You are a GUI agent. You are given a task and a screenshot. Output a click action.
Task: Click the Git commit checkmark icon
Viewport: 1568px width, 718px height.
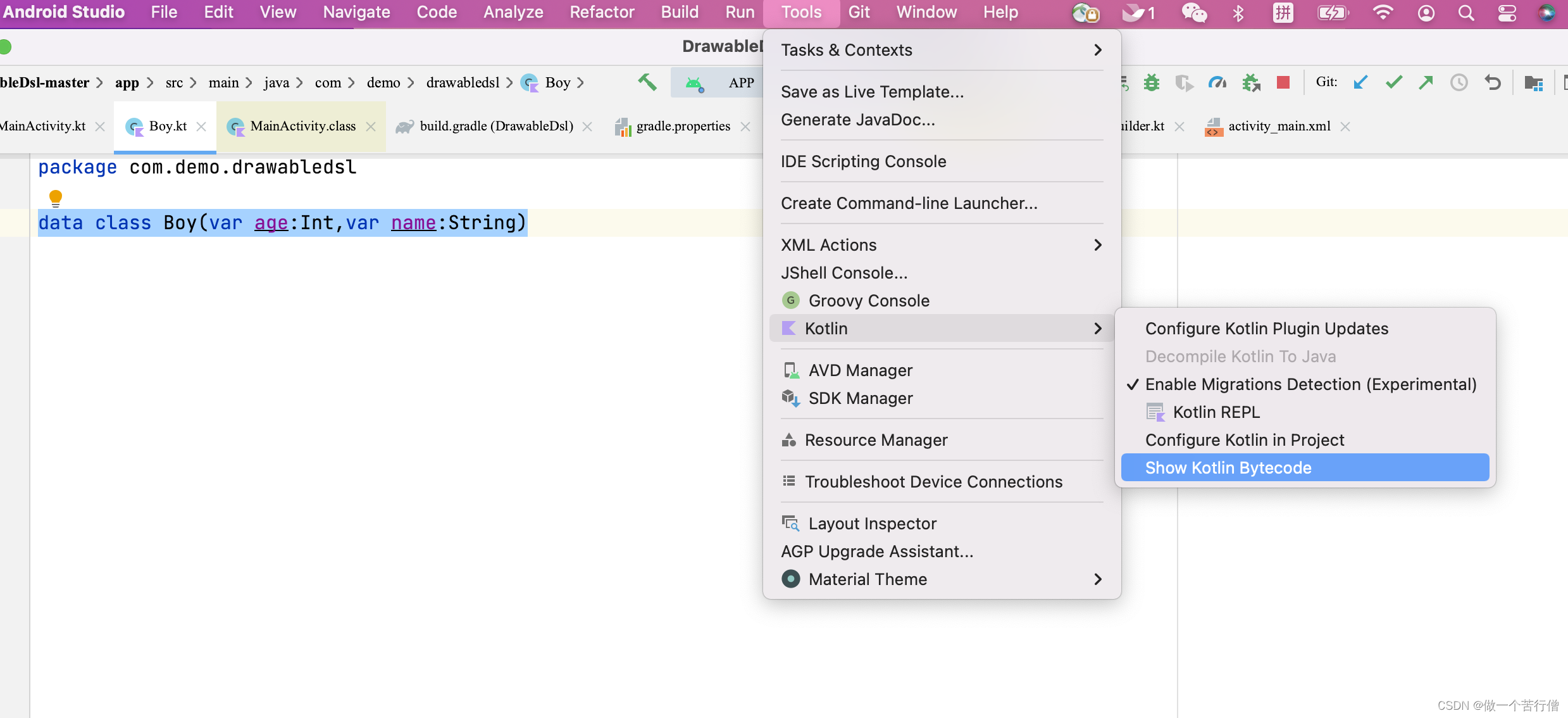coord(1393,82)
